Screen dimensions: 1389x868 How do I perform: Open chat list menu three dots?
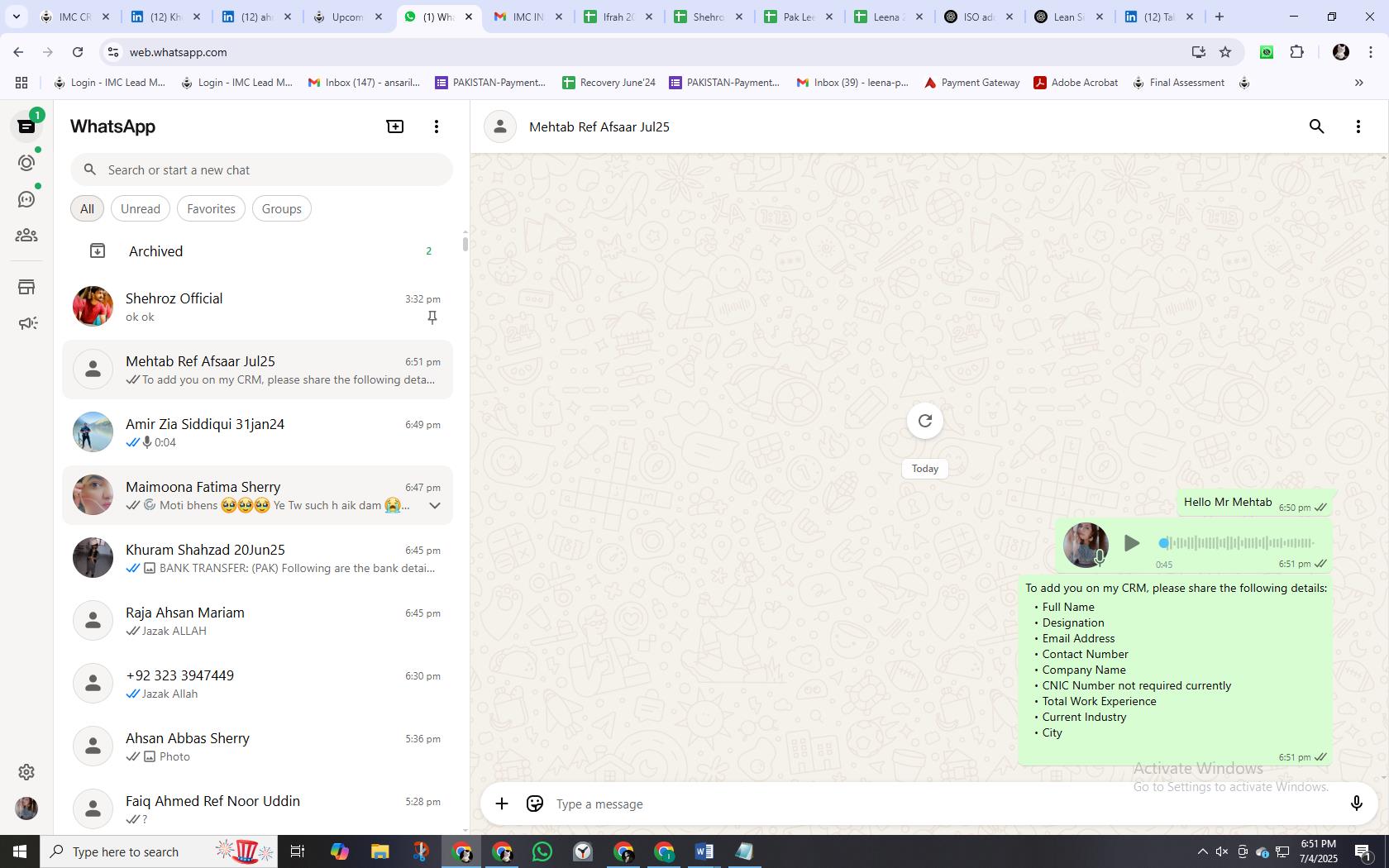click(x=437, y=126)
